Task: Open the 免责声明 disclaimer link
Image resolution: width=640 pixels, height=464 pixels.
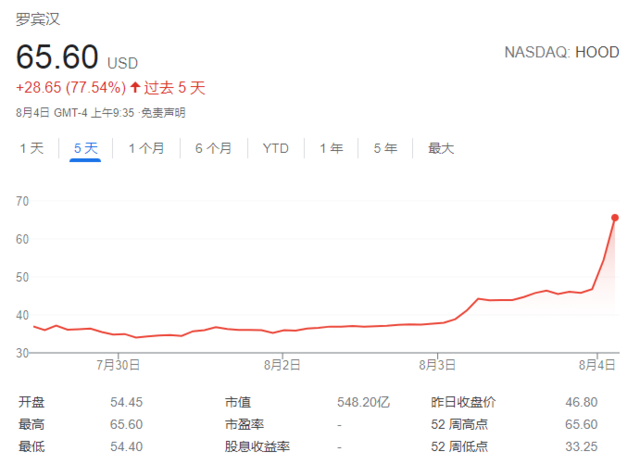Action: point(163,113)
